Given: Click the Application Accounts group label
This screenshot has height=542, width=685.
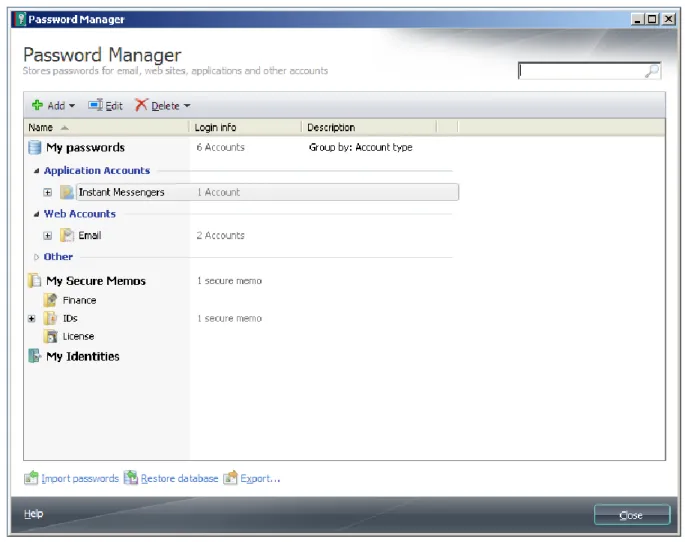Looking at the screenshot, I should [97, 170].
